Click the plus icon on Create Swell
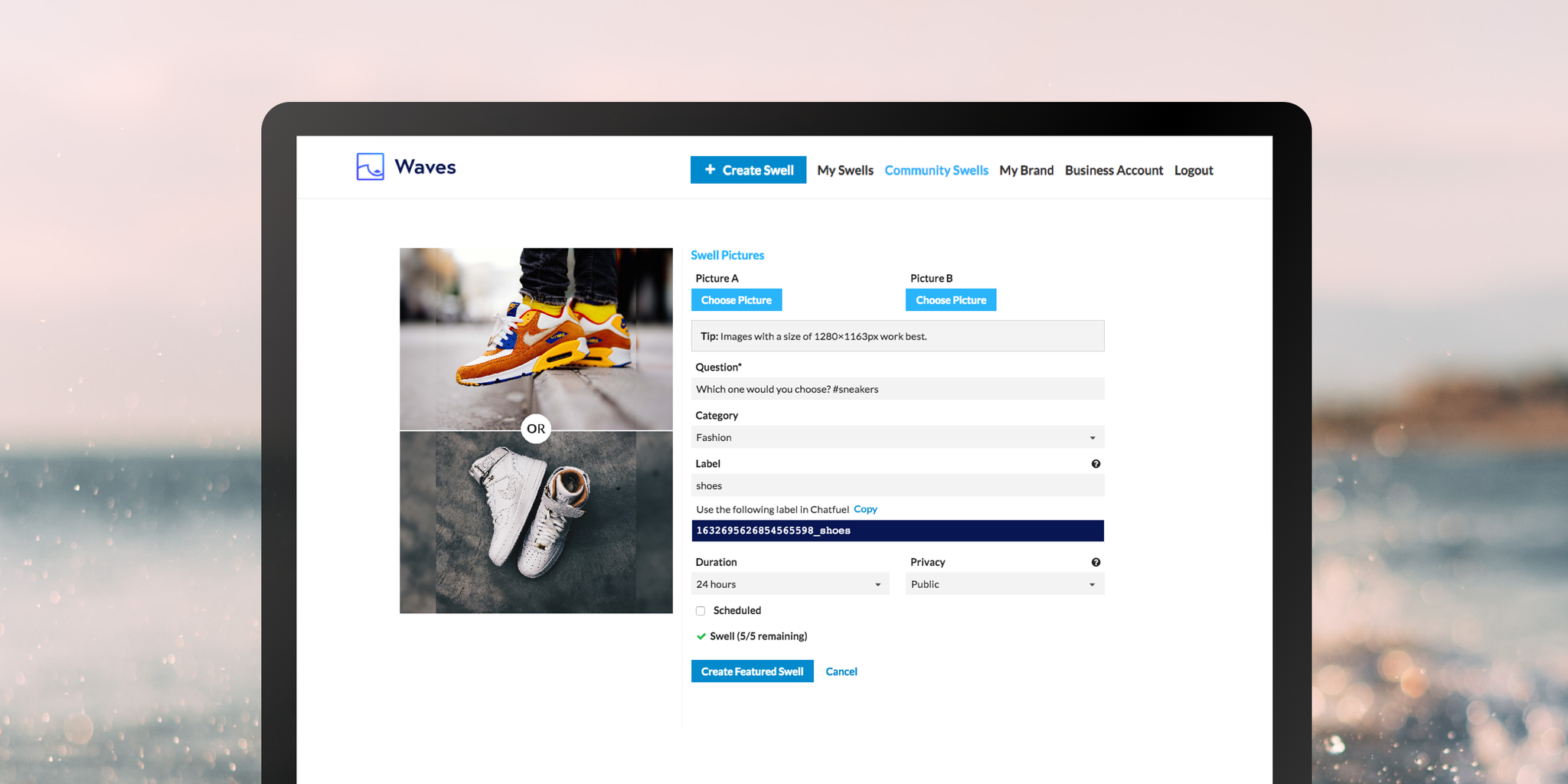This screenshot has width=1568, height=784. click(709, 169)
